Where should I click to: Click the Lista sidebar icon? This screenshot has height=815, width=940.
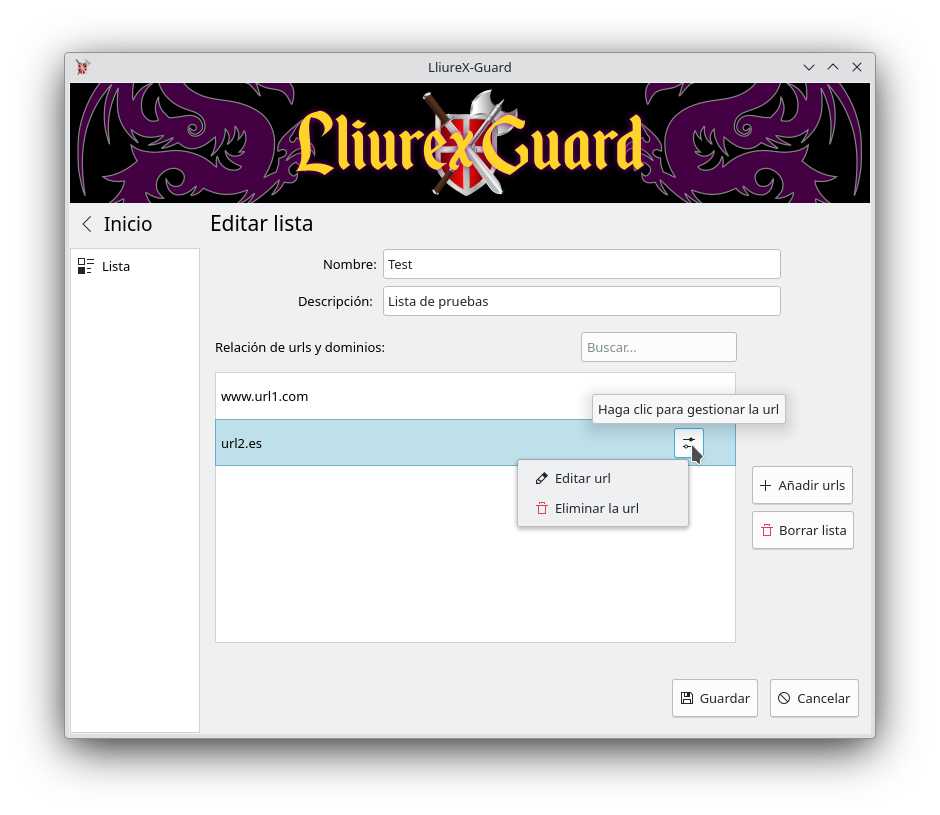click(x=86, y=266)
